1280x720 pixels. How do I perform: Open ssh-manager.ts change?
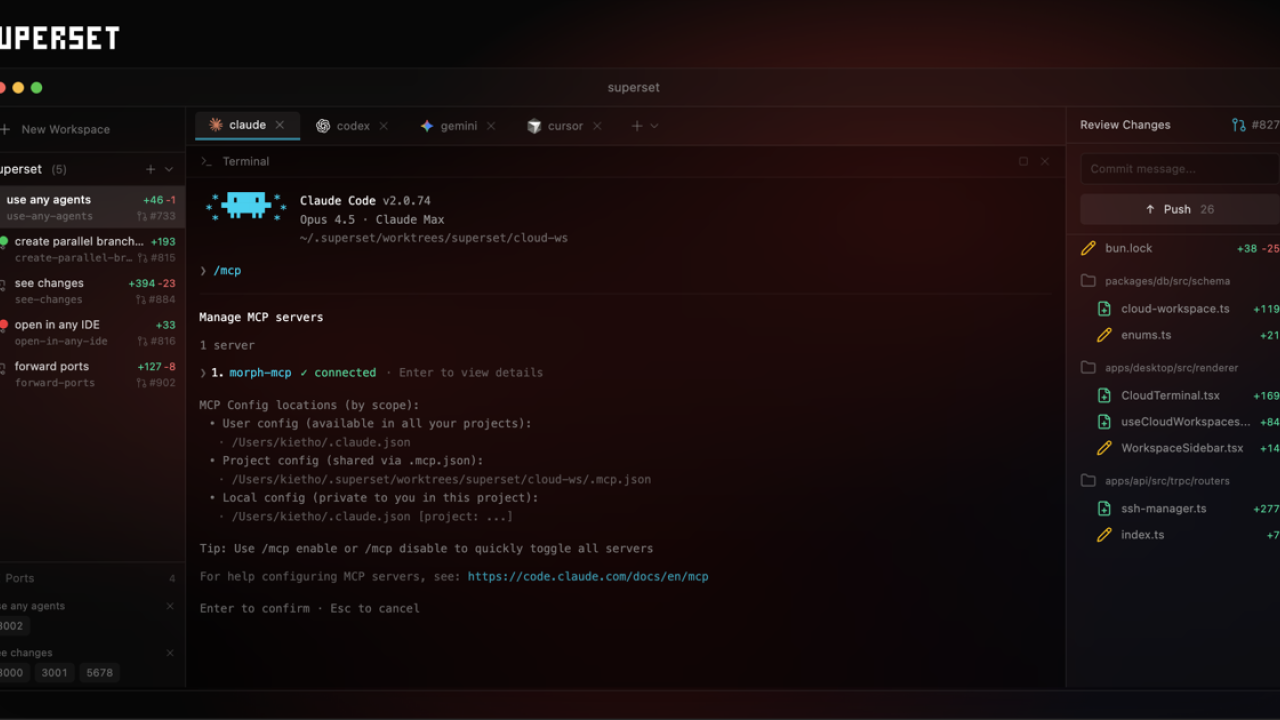pyautogui.click(x=1163, y=509)
